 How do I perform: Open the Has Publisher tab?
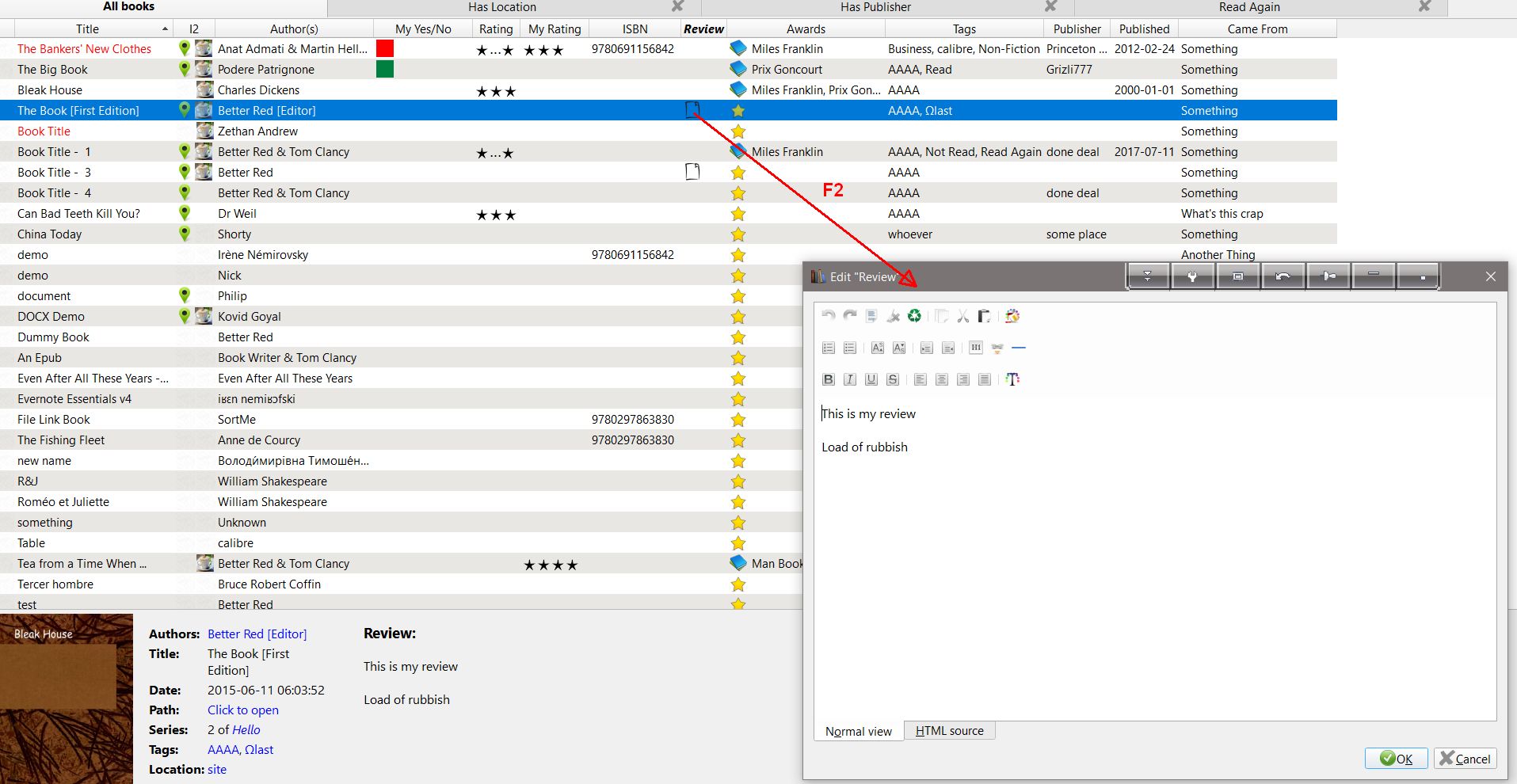pyautogui.click(x=875, y=7)
